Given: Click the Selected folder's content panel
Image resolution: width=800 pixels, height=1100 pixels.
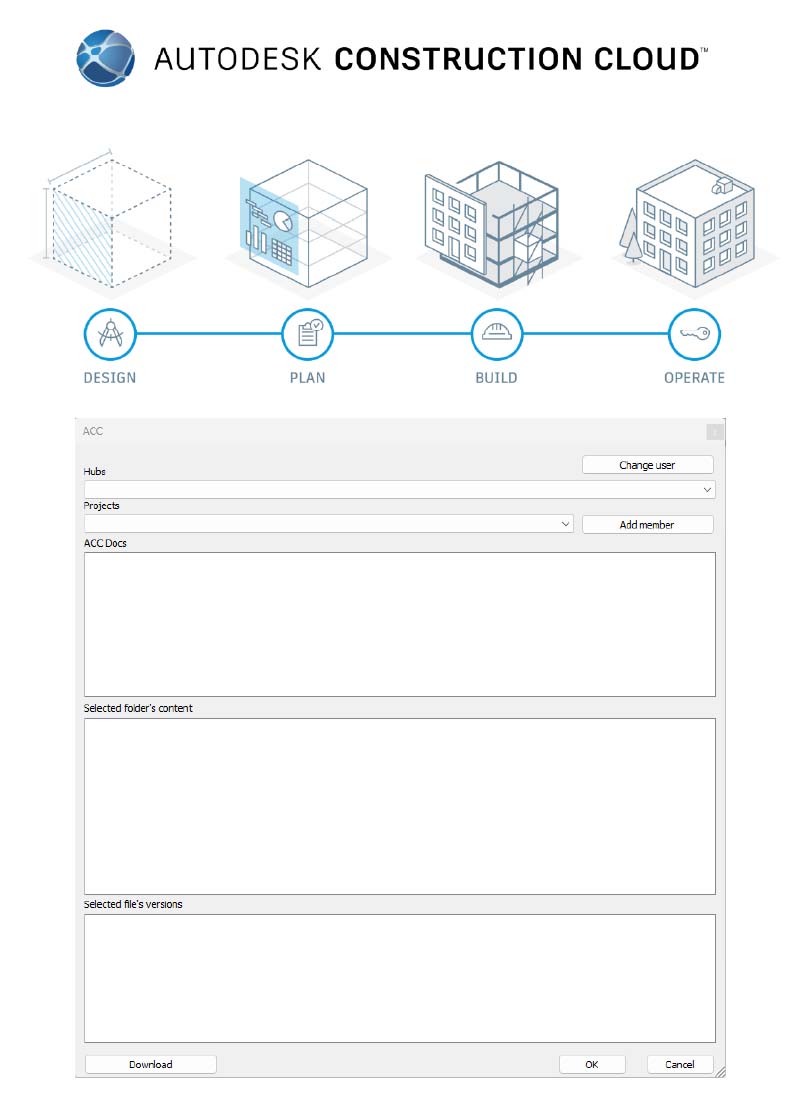Looking at the screenshot, I should coord(400,805).
